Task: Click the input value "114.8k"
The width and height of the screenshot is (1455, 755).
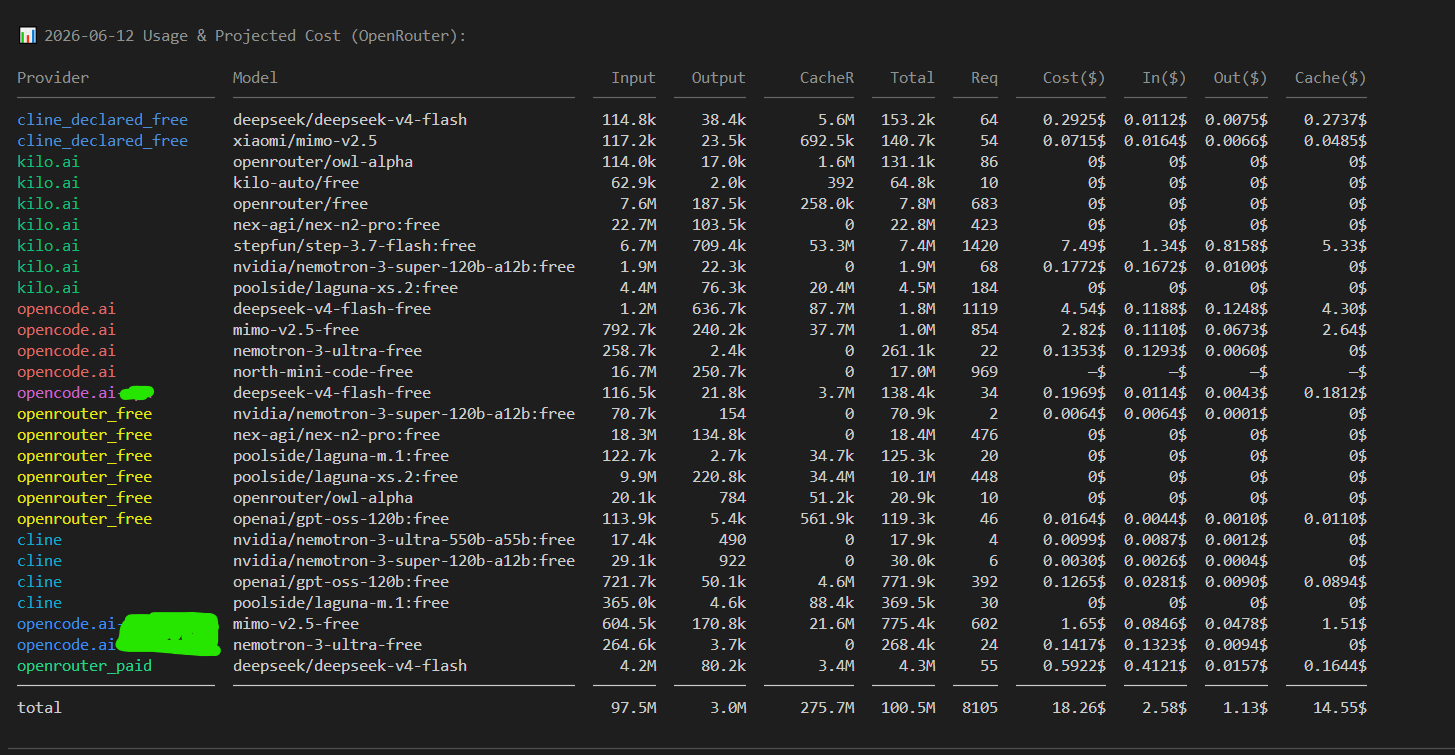Action: (x=629, y=120)
